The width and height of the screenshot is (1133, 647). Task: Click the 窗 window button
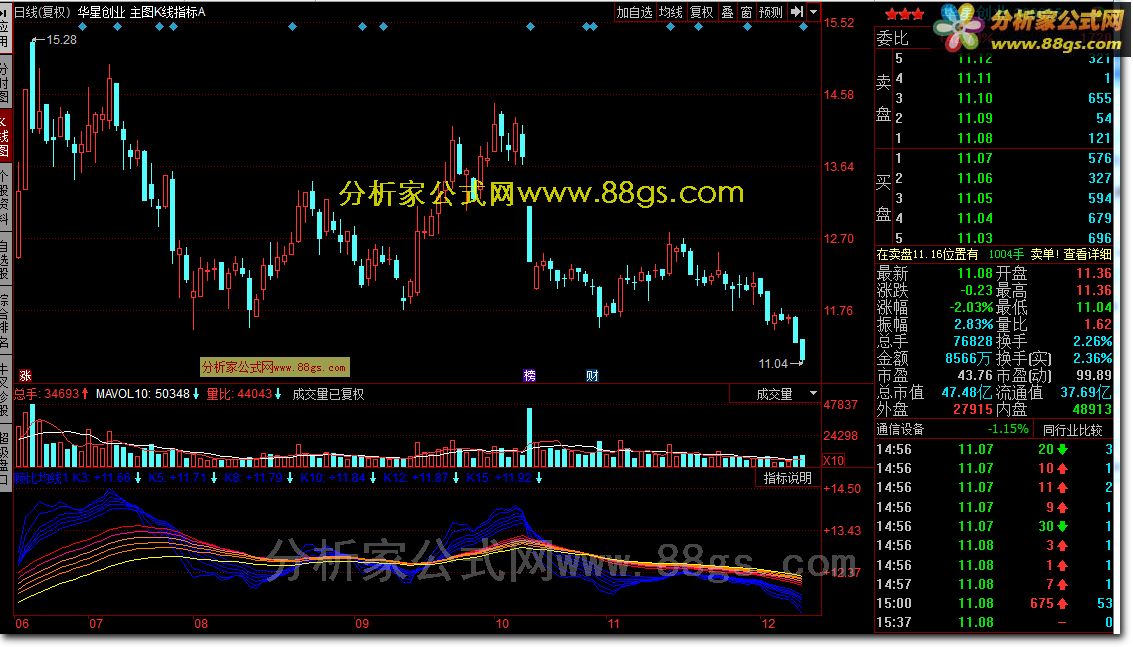click(x=746, y=12)
